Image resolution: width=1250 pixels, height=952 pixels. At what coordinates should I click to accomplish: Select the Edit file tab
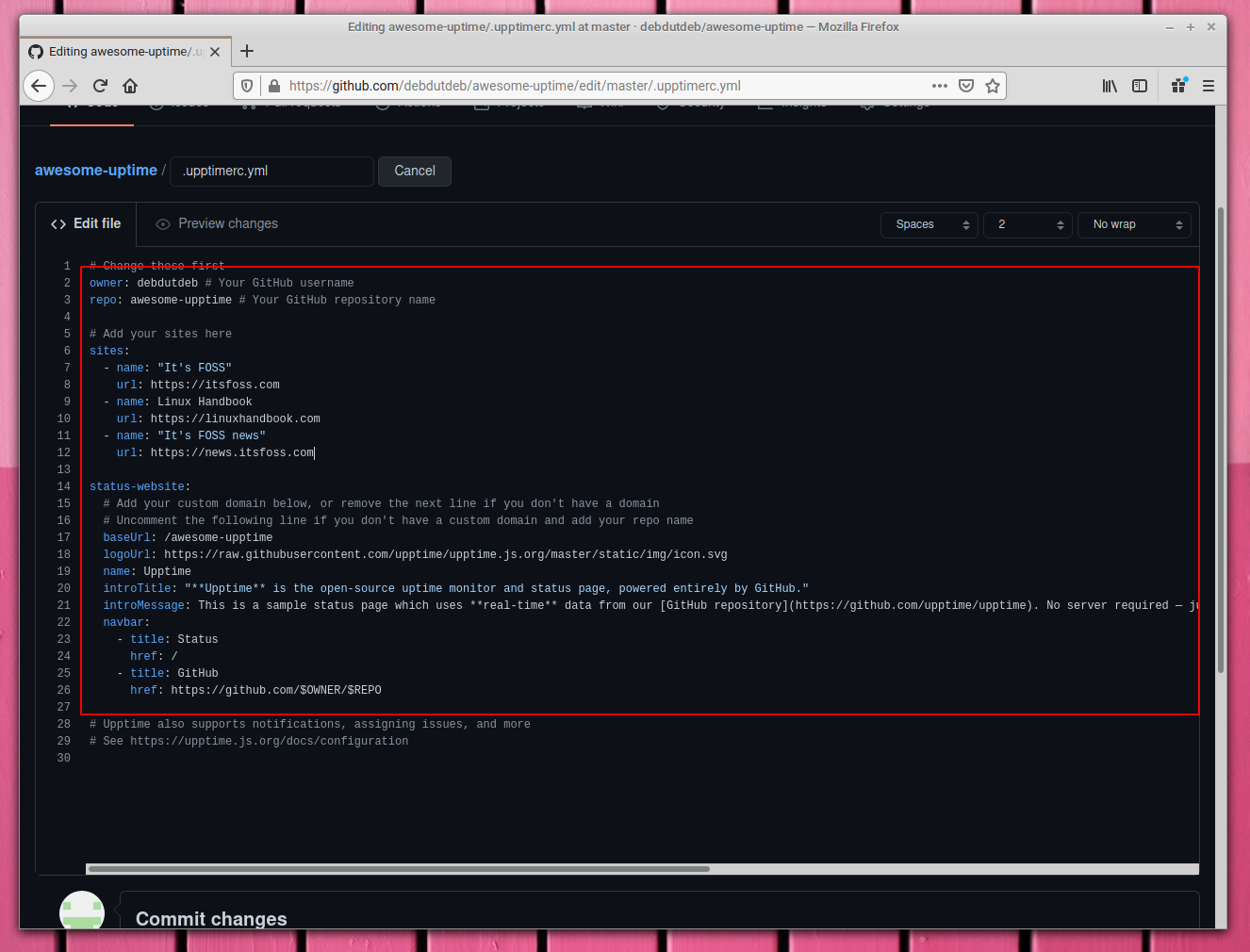coord(85,223)
